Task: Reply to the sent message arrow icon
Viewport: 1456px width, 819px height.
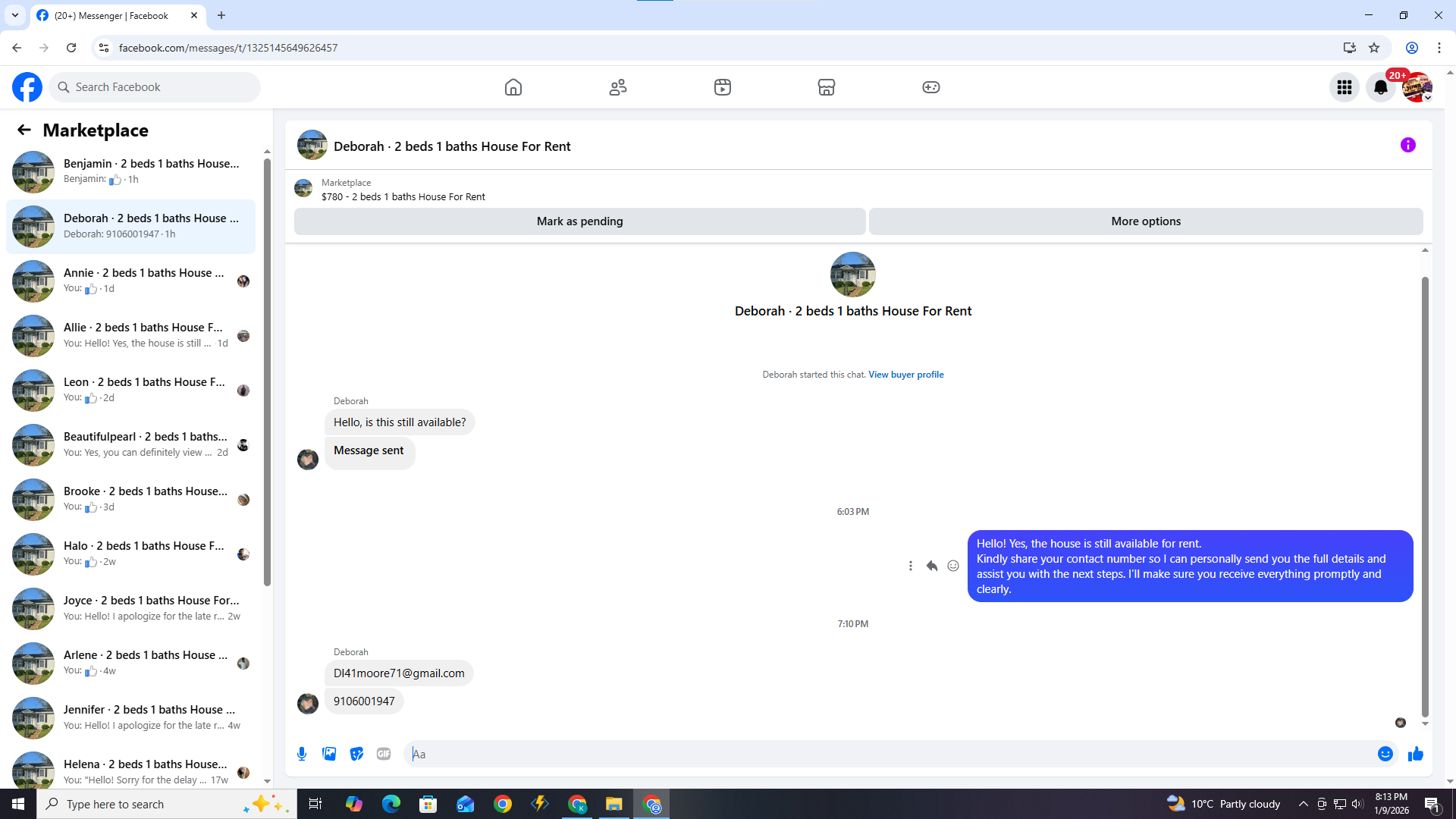Action: click(x=932, y=566)
